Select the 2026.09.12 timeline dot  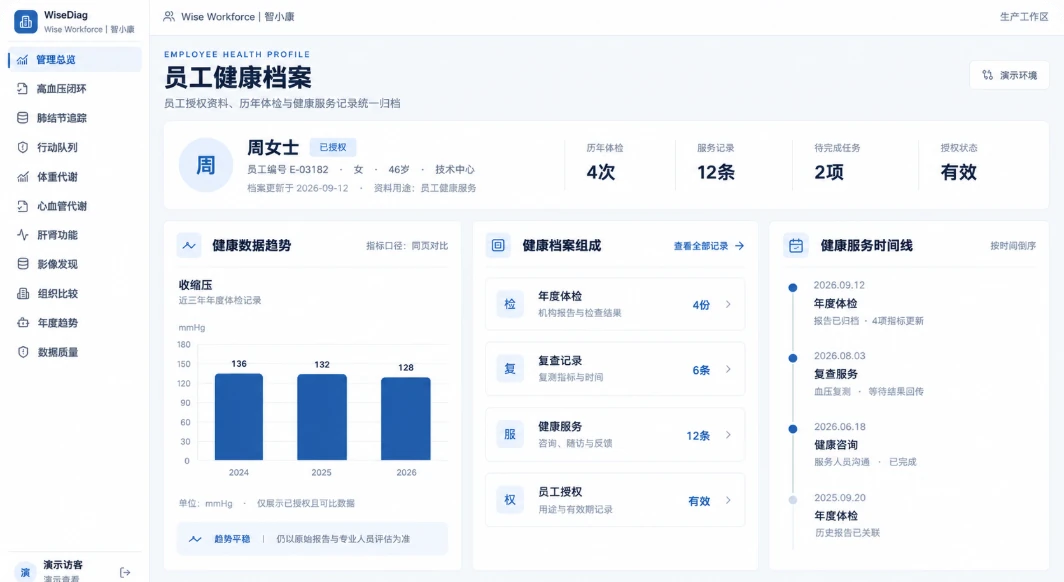pyautogui.click(x=793, y=288)
